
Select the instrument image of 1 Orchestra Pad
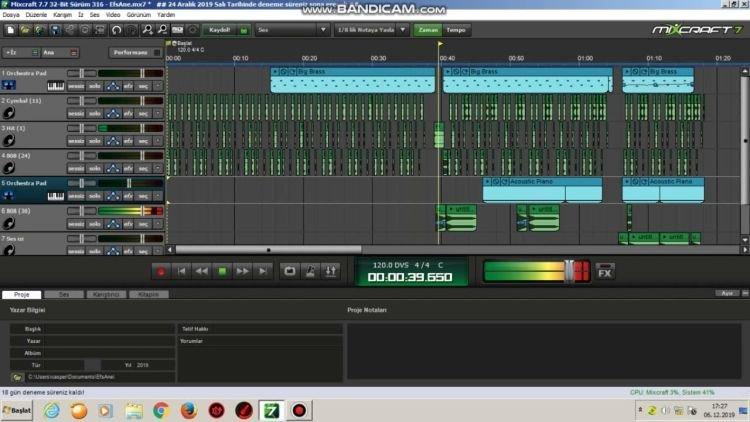(x=9, y=86)
